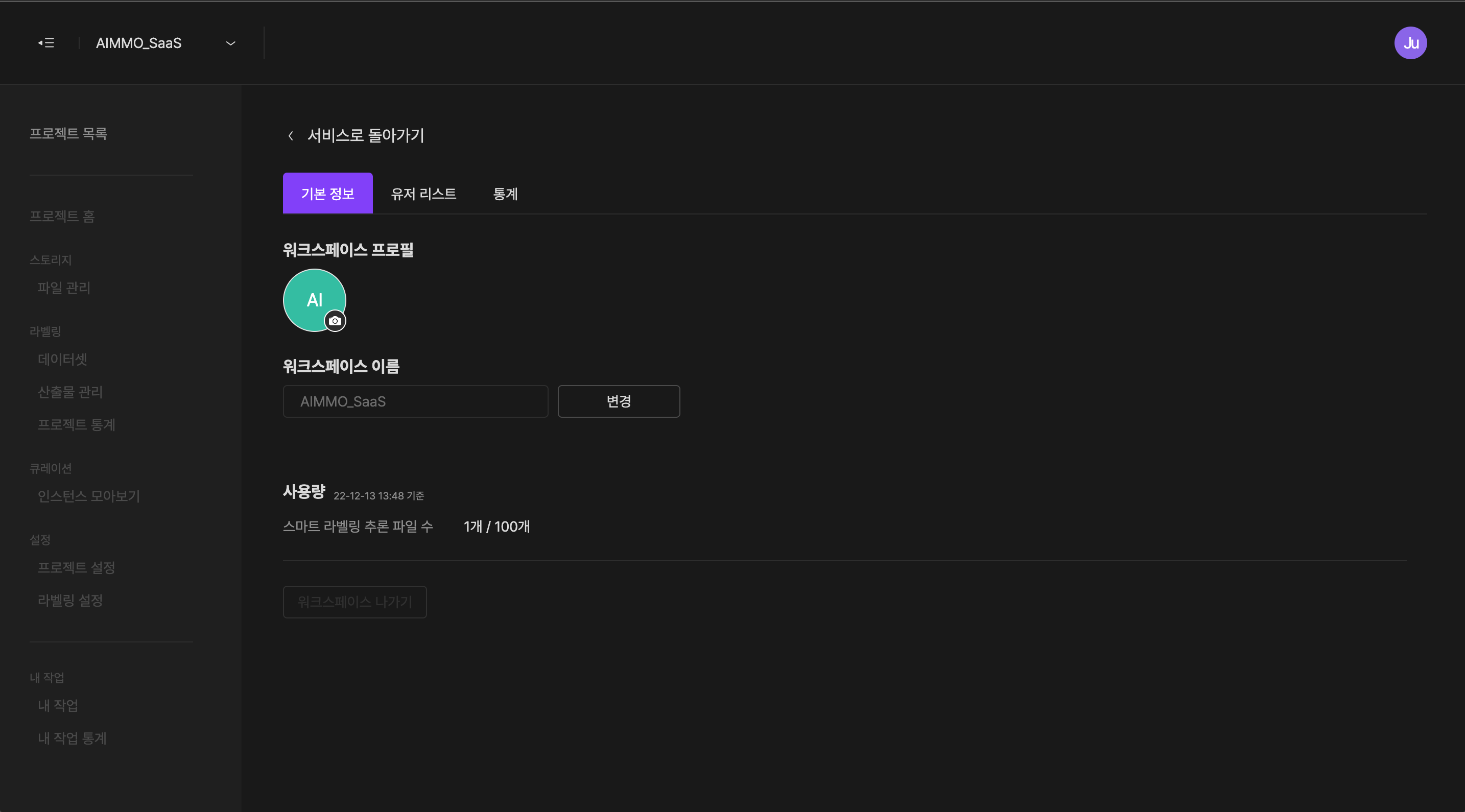This screenshot has width=1465, height=812.
Task: Open 내 작업 menu item in sidebar
Action: pos(58,706)
